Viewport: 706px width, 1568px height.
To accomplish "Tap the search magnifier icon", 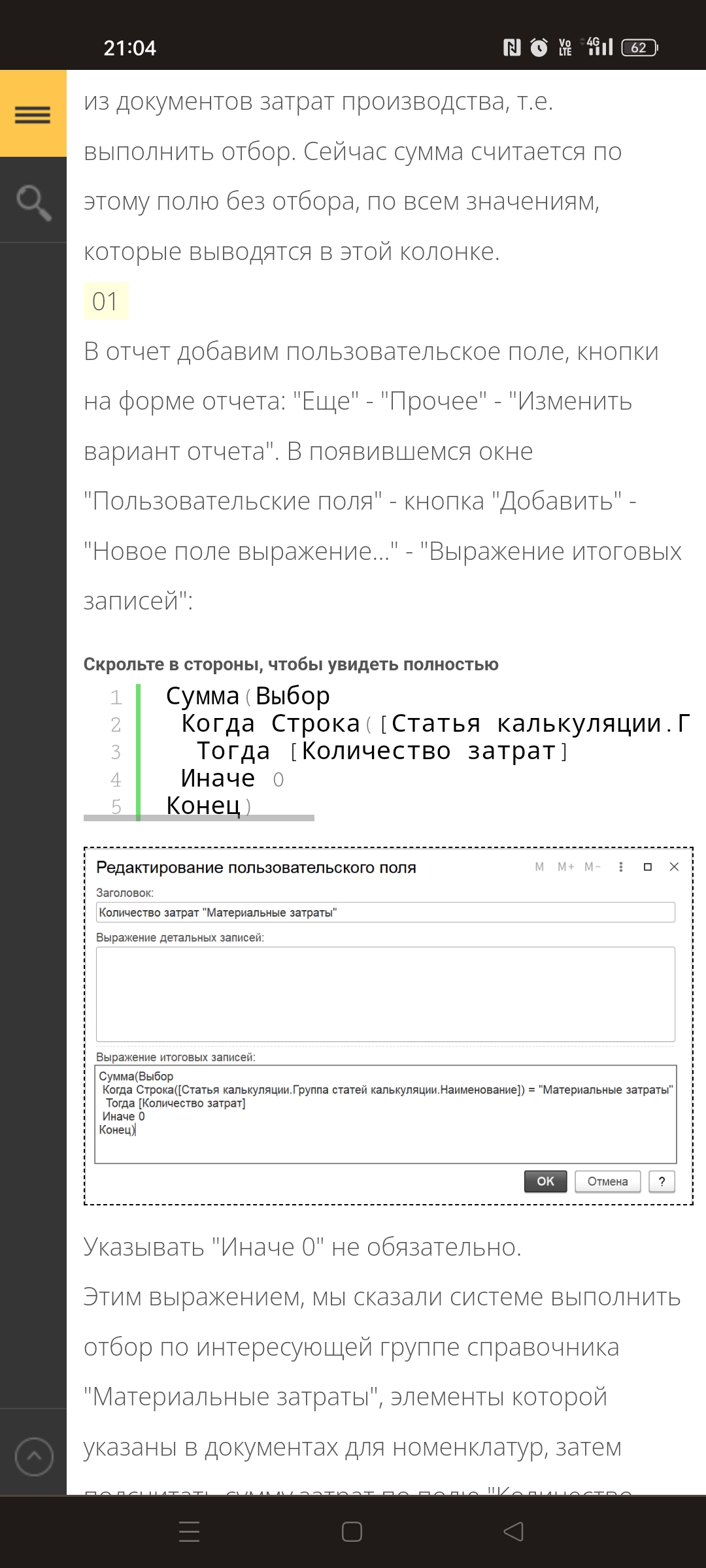I will click(x=33, y=202).
